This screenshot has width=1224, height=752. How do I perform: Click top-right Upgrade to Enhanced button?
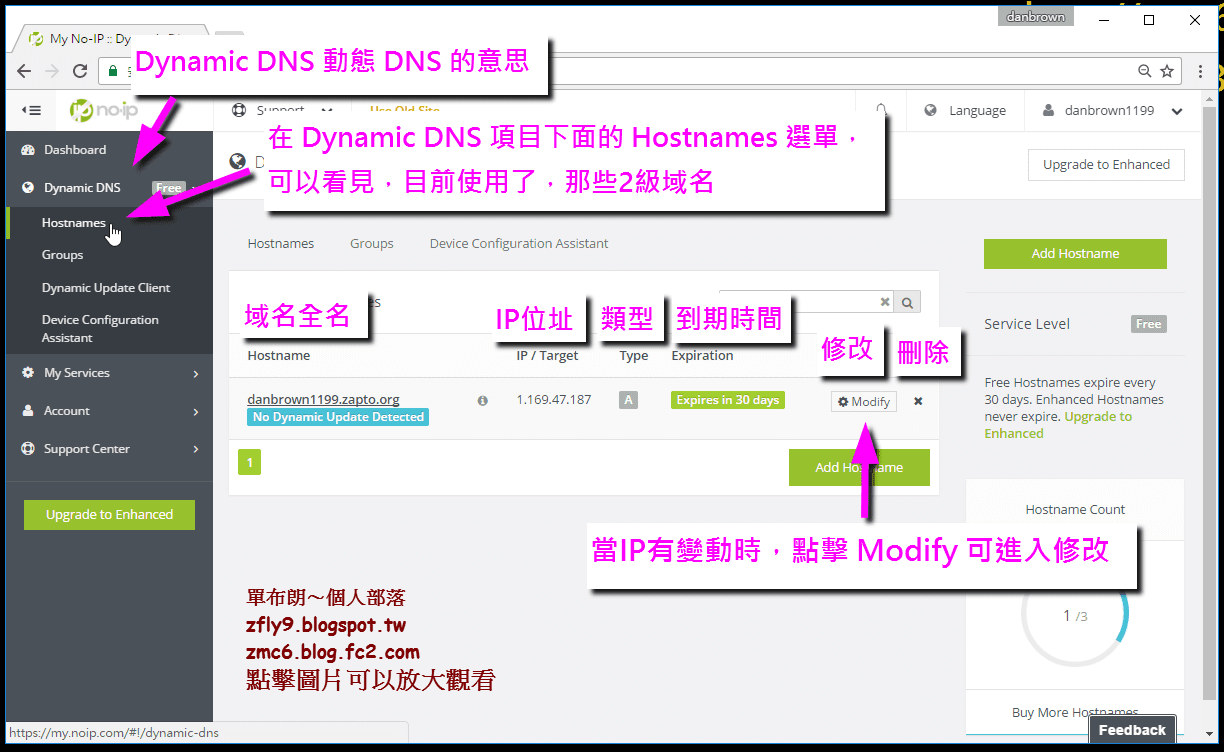pyautogui.click(x=1106, y=165)
